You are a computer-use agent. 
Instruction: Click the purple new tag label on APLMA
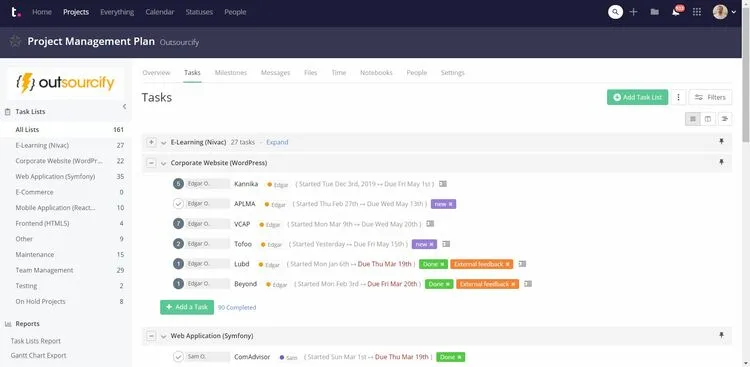(441, 204)
